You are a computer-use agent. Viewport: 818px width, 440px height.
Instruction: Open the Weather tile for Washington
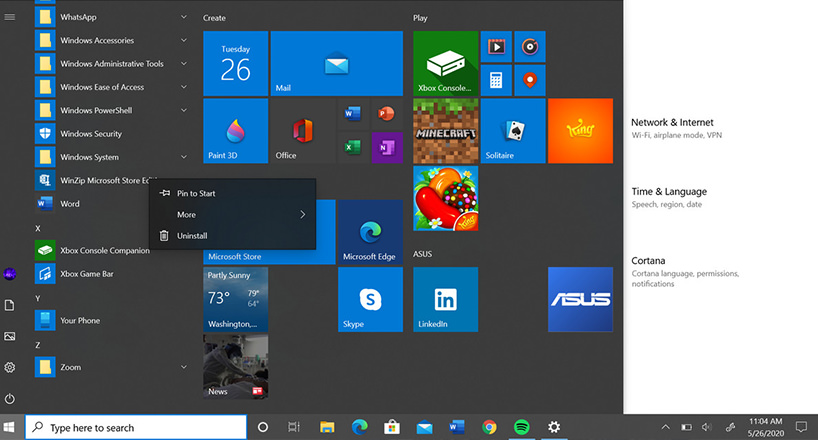(235, 300)
